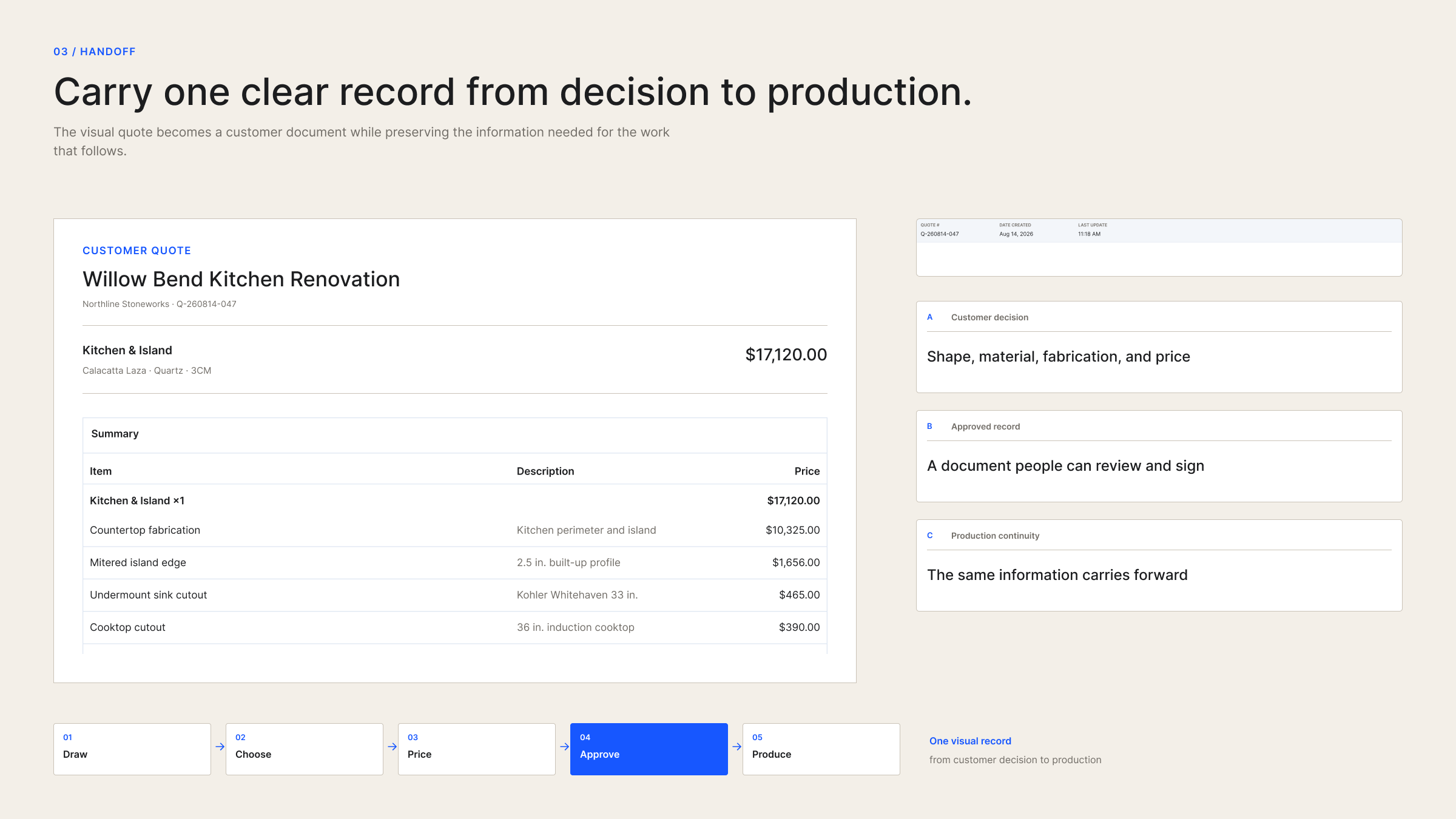Click the arrow between Price and Approve
This screenshot has height=819, width=1456.
(x=564, y=747)
